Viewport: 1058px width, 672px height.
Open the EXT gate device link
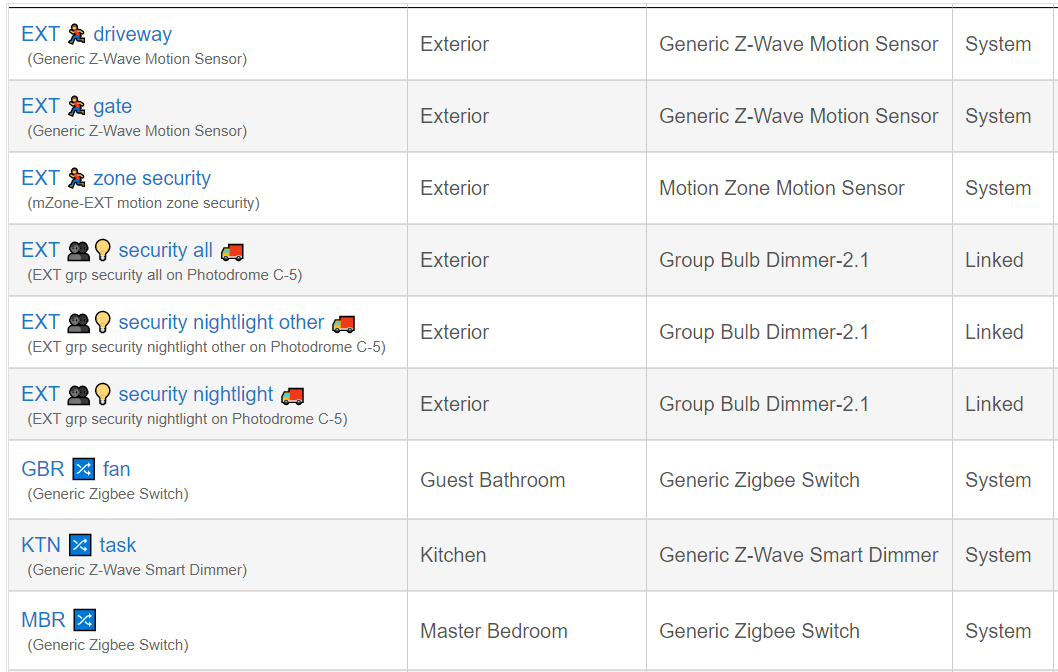pos(76,106)
